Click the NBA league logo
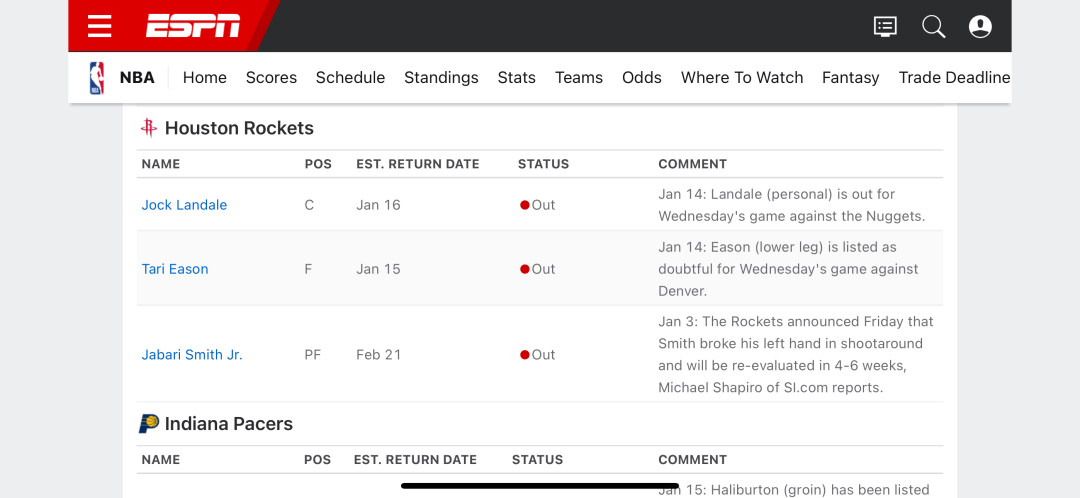Screen dimensions: 1080x498 [97, 78]
